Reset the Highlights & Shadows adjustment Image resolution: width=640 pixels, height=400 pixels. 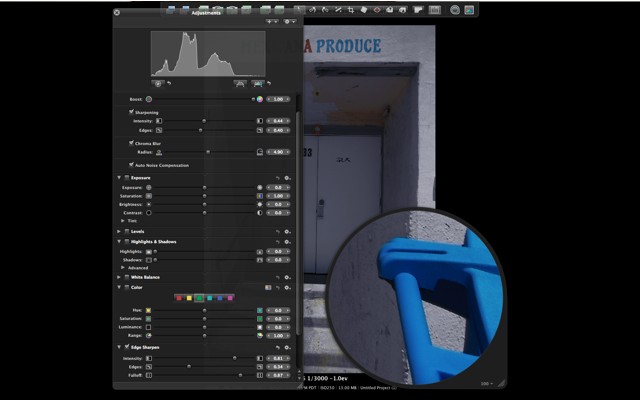278,242
